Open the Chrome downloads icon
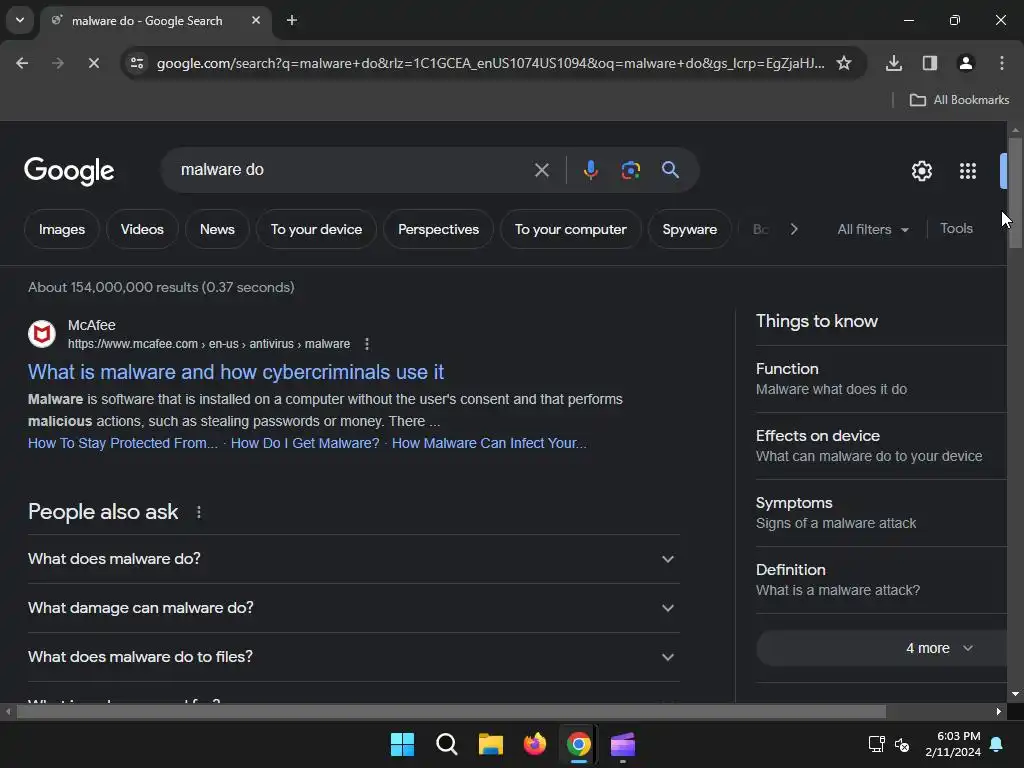This screenshot has height=768, width=1024. point(894,63)
